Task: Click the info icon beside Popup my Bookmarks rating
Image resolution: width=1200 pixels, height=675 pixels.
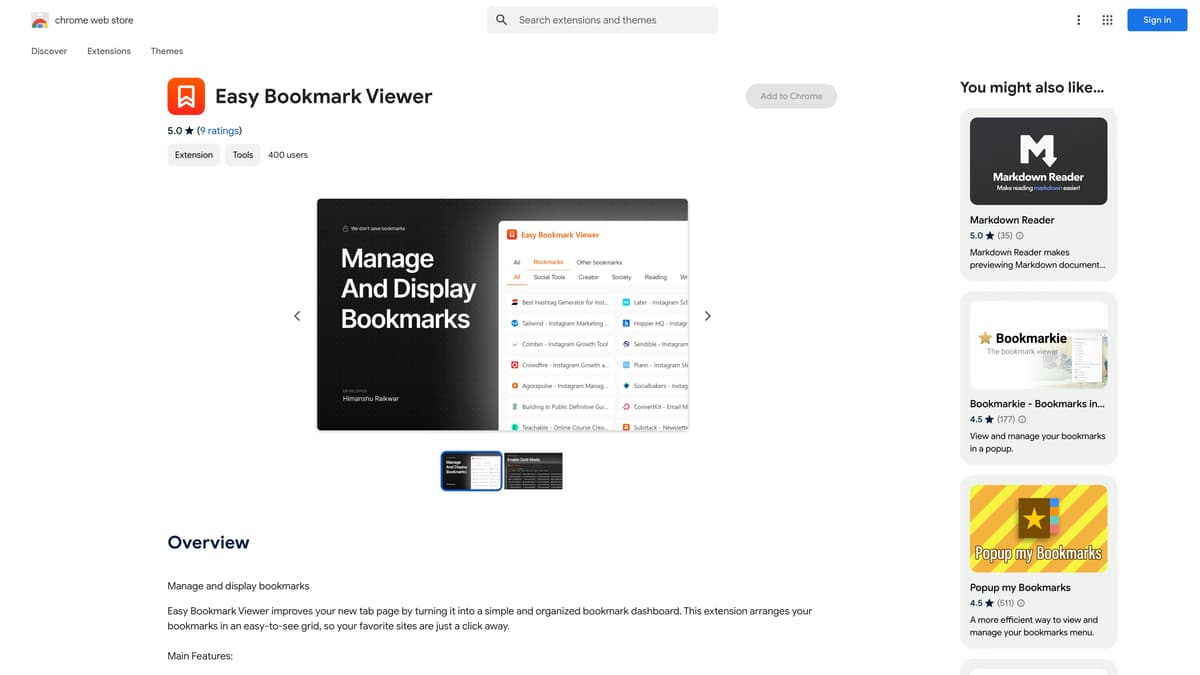Action: click(x=1020, y=604)
